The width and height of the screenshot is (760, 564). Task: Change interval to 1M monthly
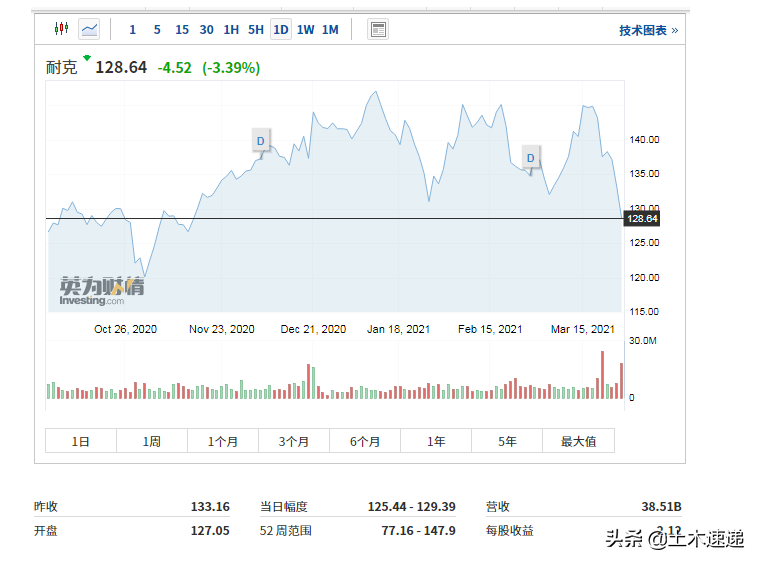tap(330, 30)
